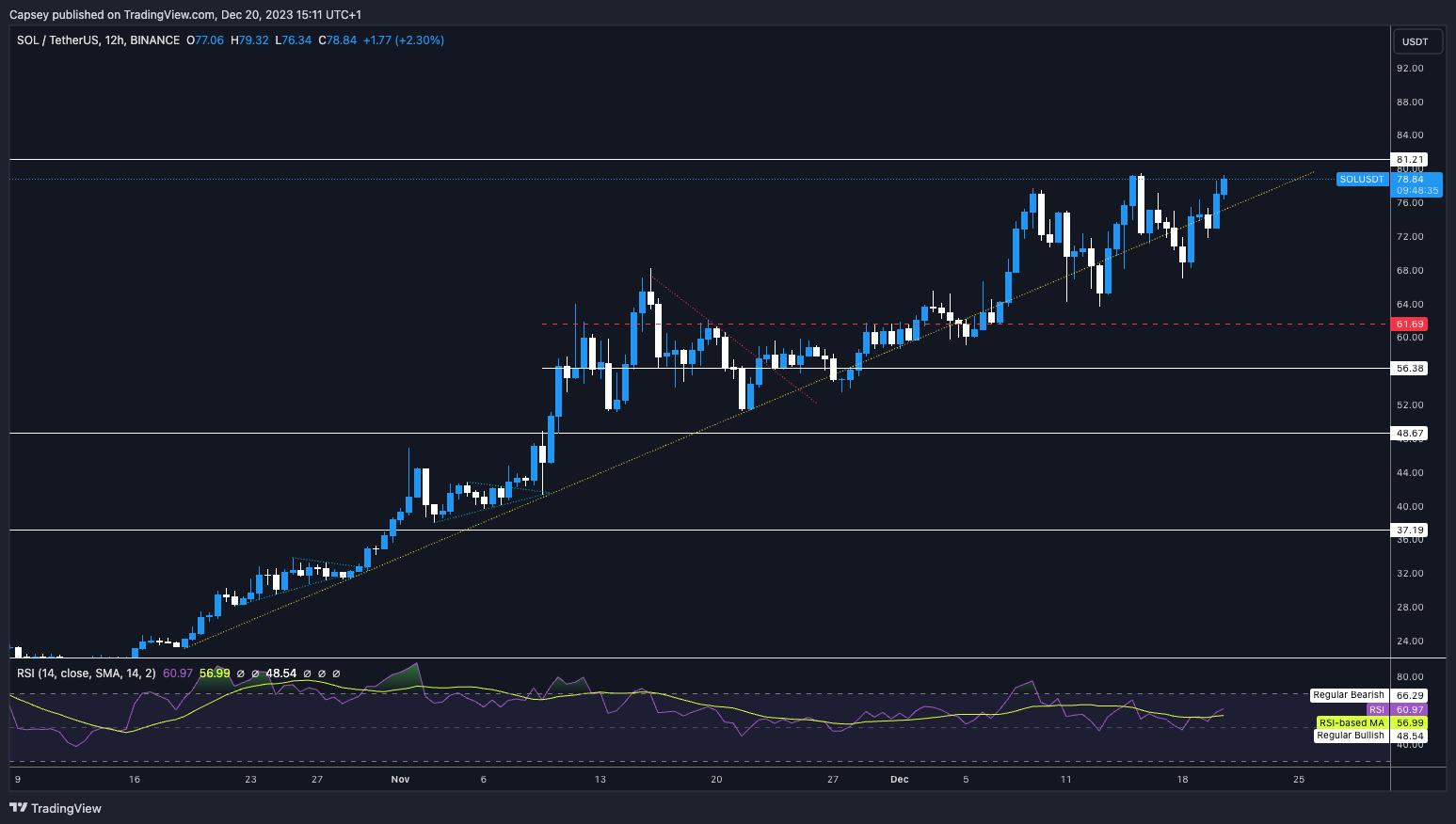Image resolution: width=1456 pixels, height=824 pixels.
Task: Click the TradingView logo at the chart bottom
Action: (56, 808)
